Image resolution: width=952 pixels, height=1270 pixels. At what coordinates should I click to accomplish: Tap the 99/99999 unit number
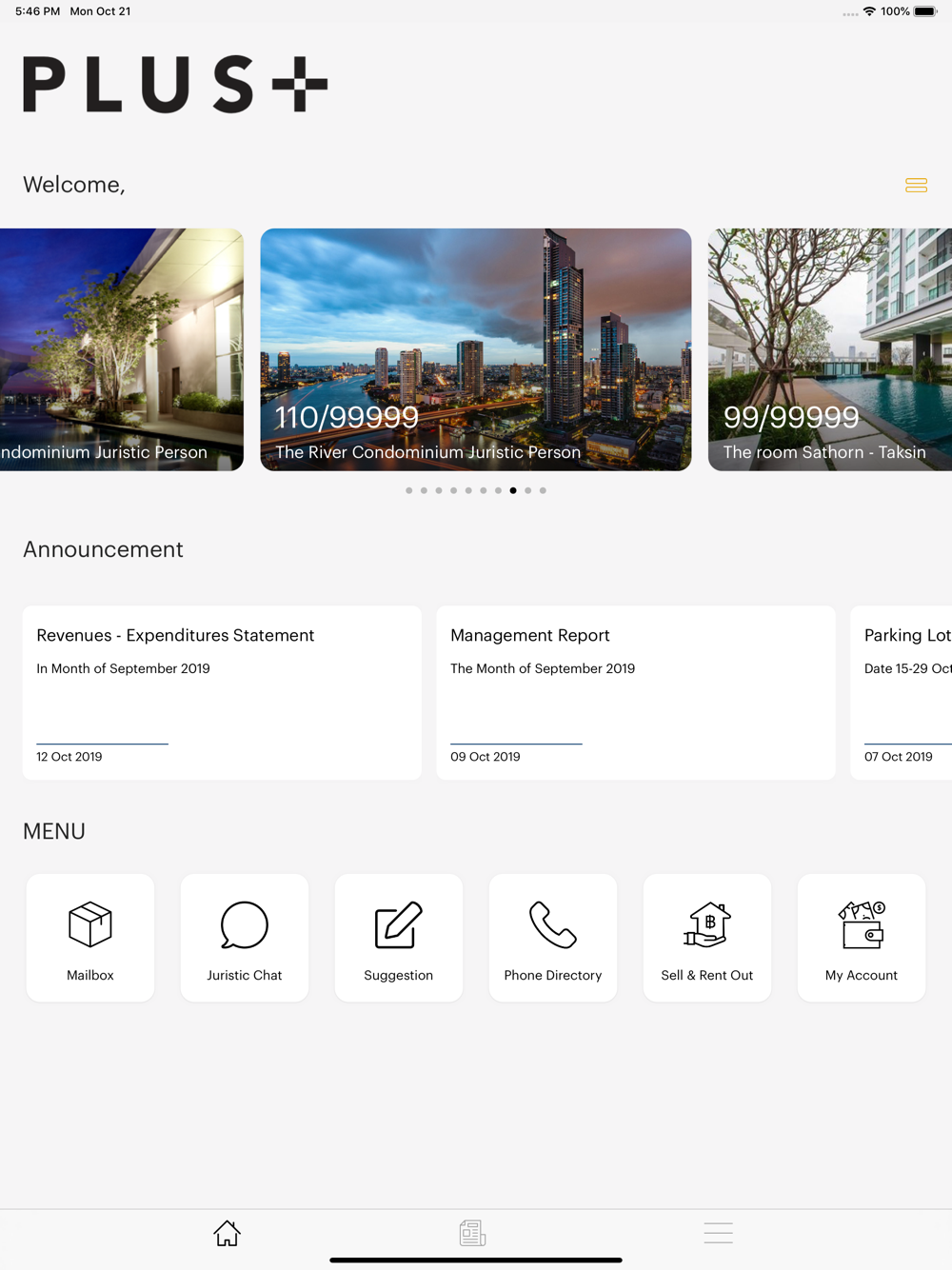[x=791, y=417]
